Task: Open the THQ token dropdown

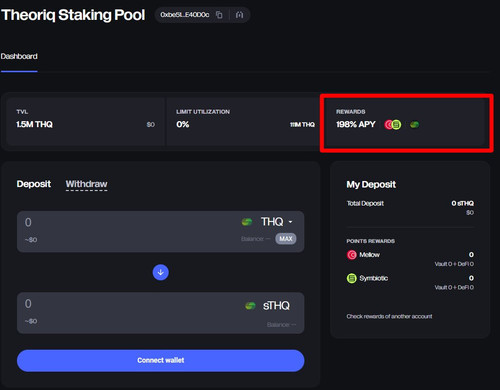Action: coord(277,222)
